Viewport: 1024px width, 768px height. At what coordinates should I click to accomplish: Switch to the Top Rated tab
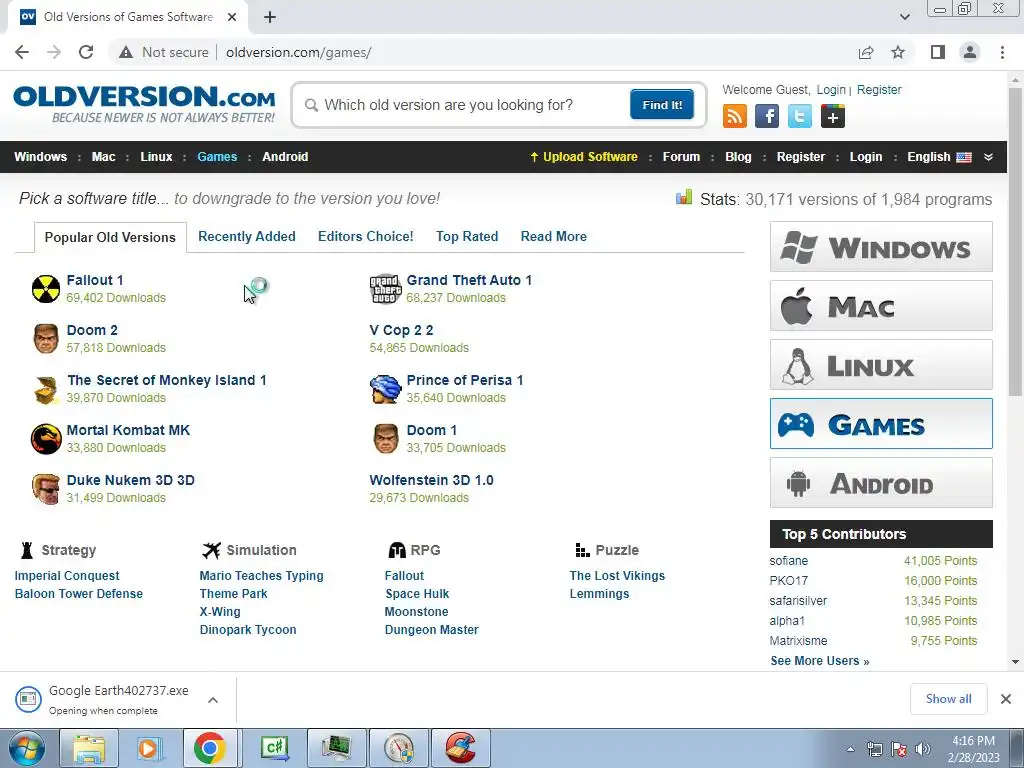coord(467,236)
